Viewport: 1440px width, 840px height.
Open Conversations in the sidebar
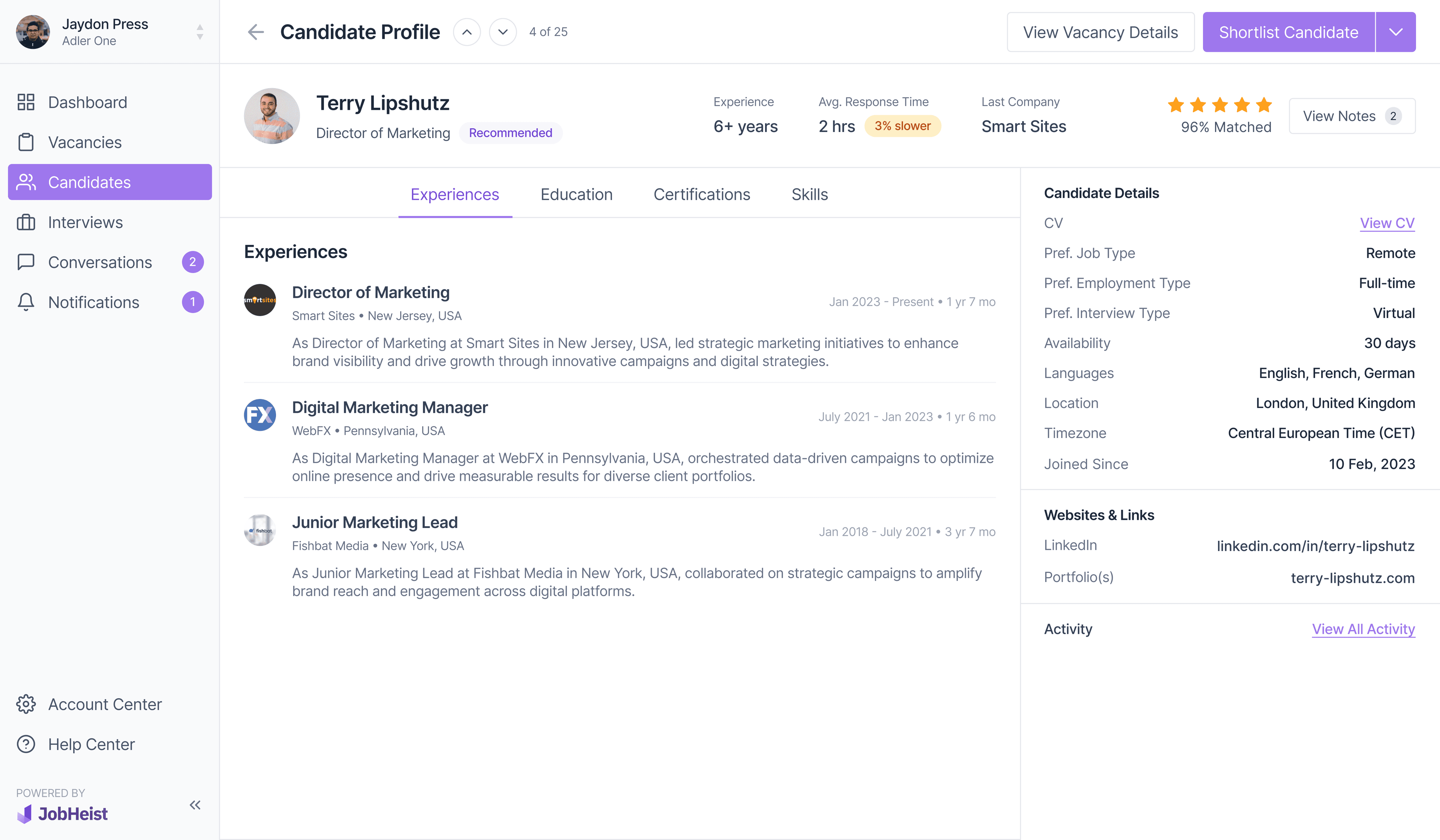coord(110,262)
